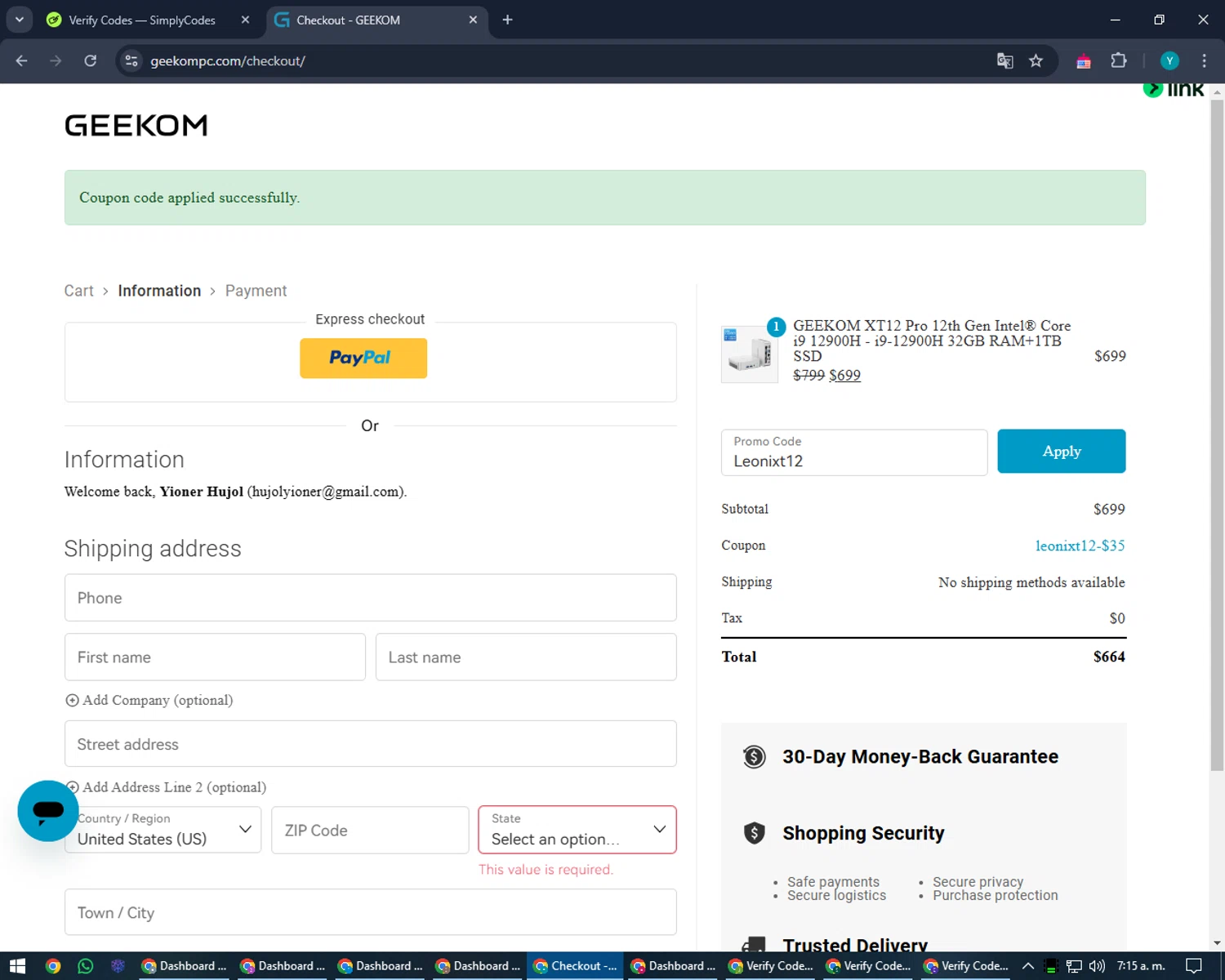Open the volume tray icon

click(1097, 966)
